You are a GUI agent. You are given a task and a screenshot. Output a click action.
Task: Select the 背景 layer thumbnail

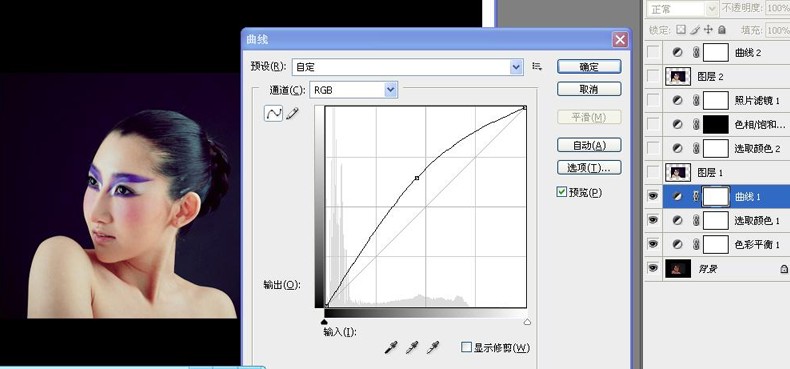(x=678, y=269)
